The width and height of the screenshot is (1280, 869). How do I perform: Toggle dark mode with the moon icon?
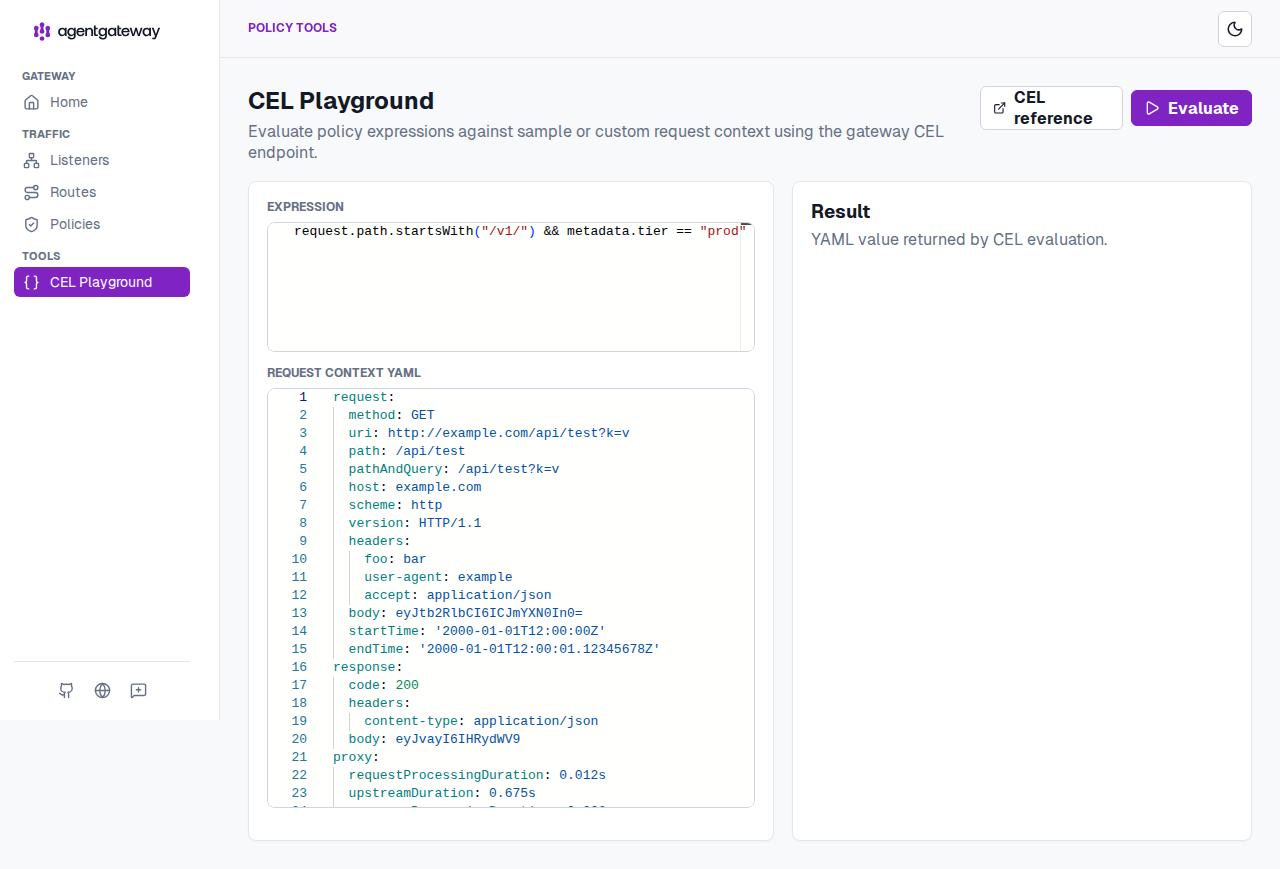tap(1235, 29)
